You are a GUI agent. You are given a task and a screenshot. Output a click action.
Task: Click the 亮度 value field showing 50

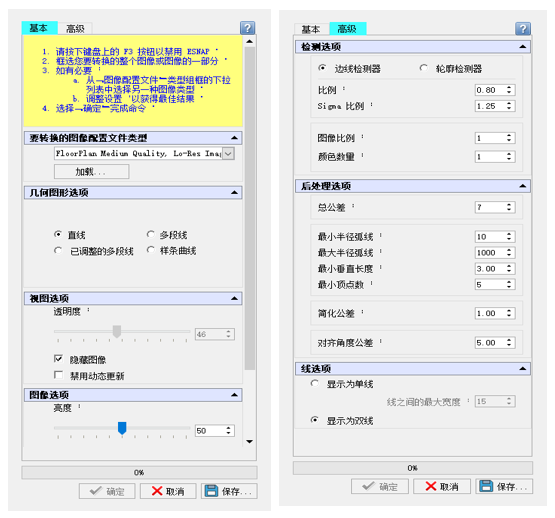click(214, 431)
